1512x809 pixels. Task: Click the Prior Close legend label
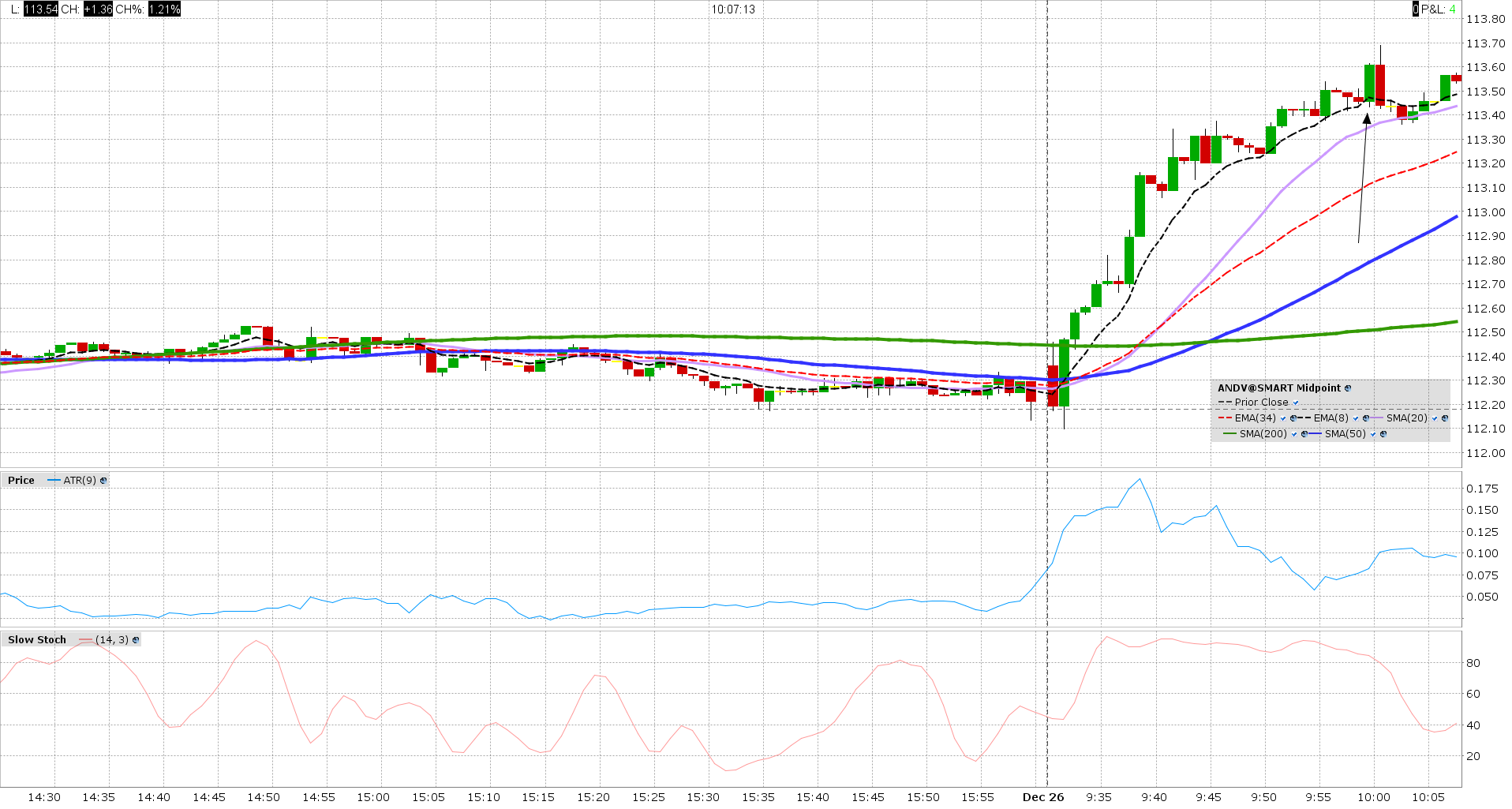(x=1261, y=403)
